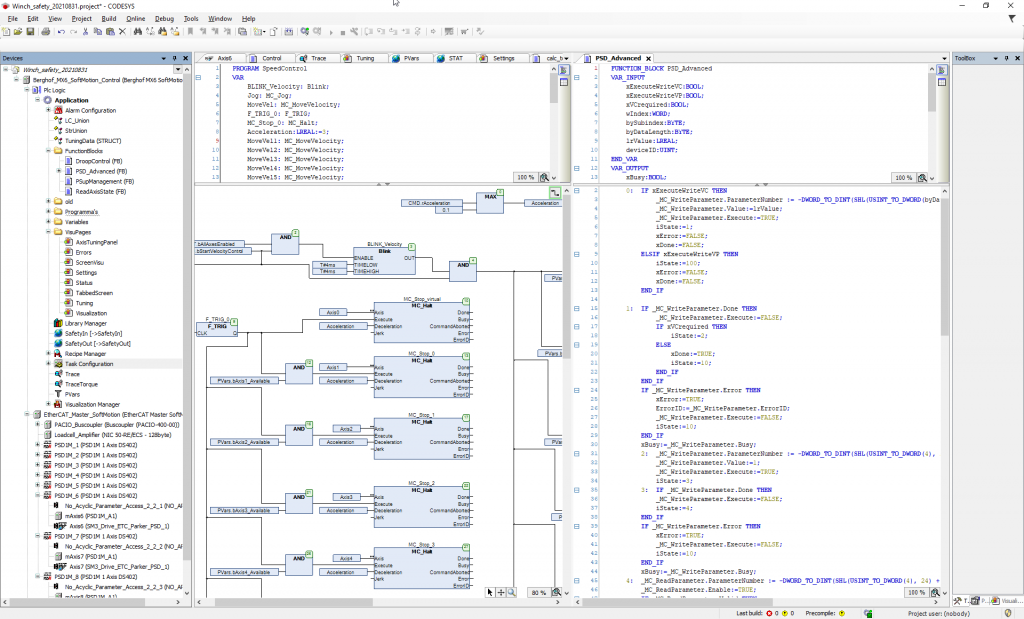
Task: Click the Devices tree horizontal scrollbar
Action: [x=91, y=602]
